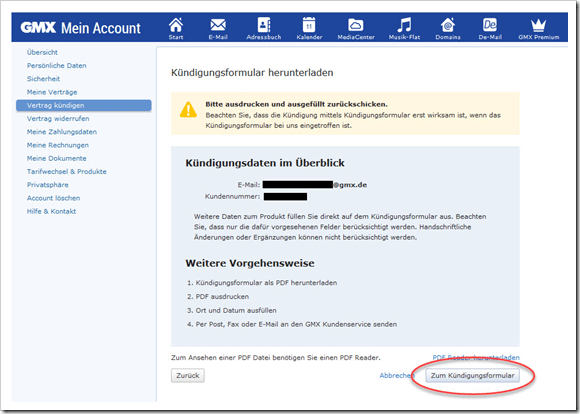Open Meine Zahlungsdaten in sidebar
Screen dimensions: 580x414
click(62, 132)
